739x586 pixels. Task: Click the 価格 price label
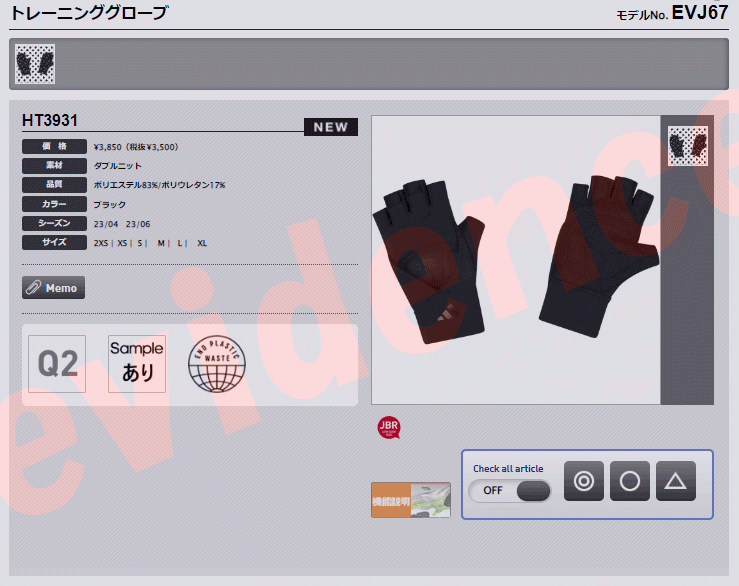click(54, 147)
